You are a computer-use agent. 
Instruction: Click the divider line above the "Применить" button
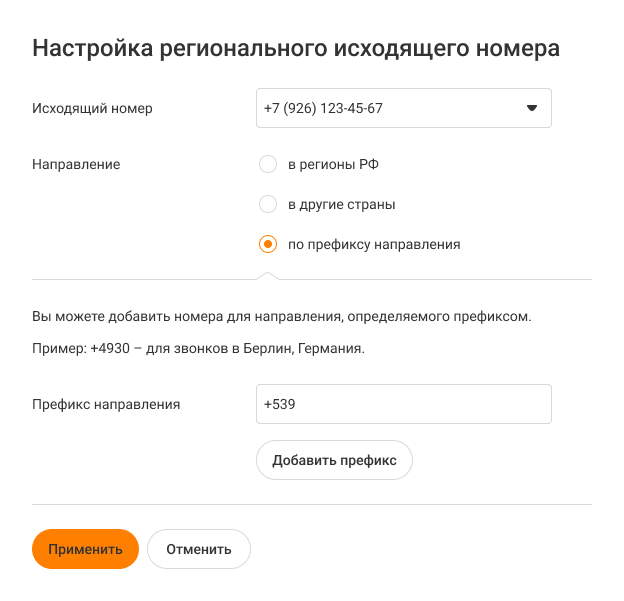coord(312,505)
